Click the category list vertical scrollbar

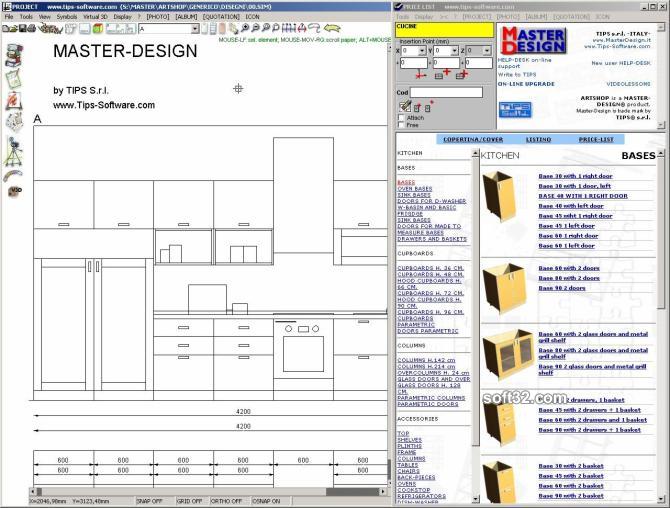(475, 326)
